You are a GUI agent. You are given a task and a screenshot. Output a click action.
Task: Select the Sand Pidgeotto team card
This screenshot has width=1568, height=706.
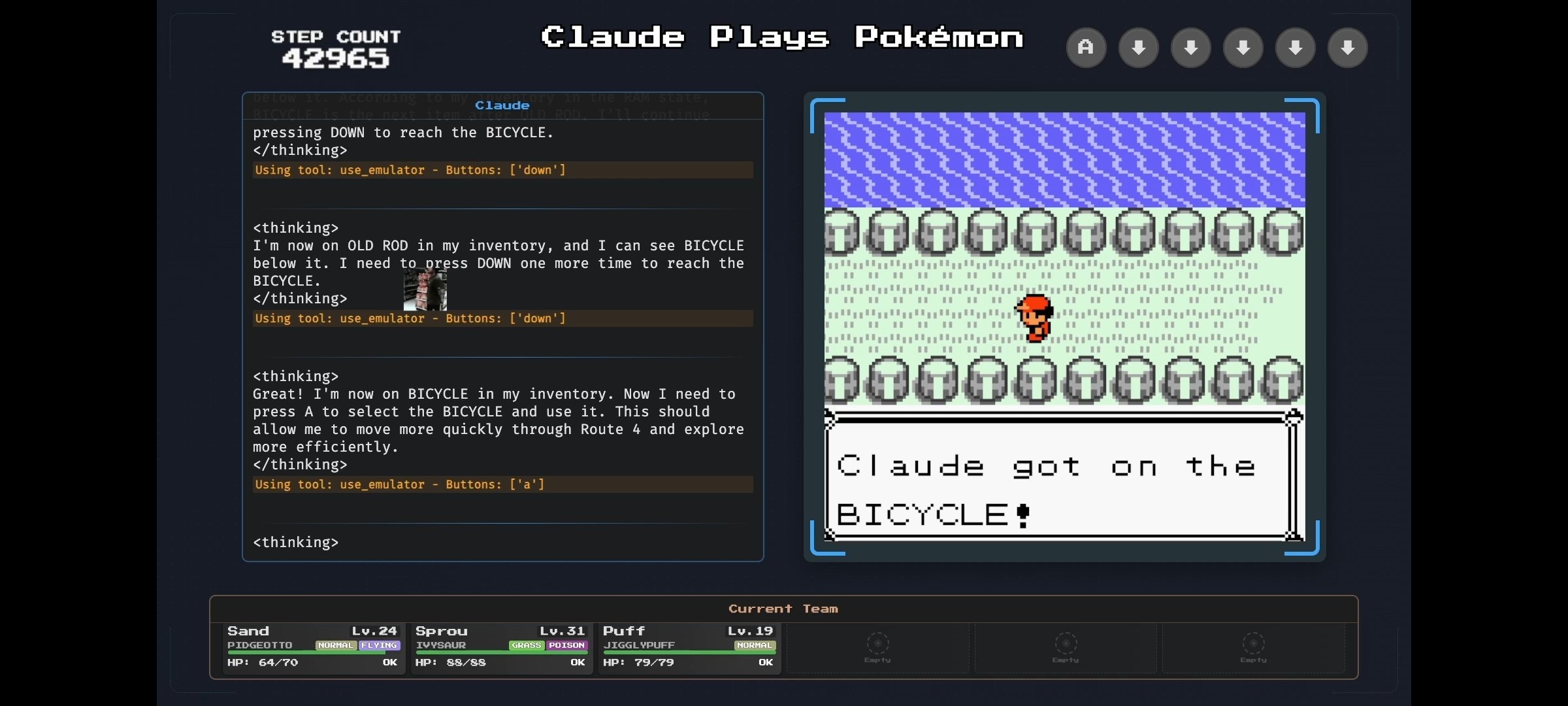click(x=312, y=647)
